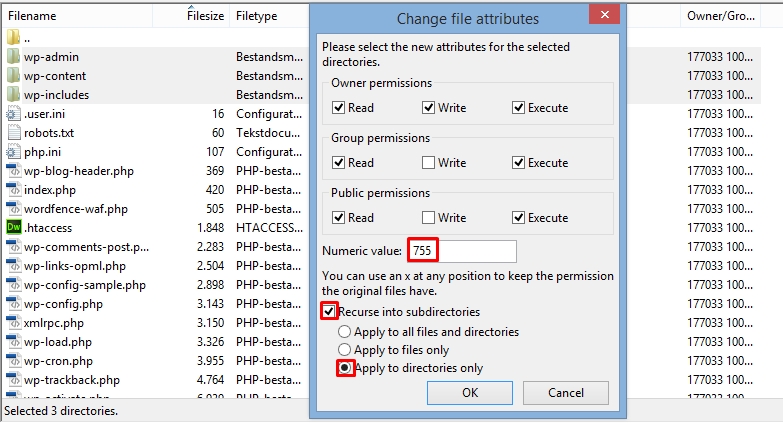This screenshot has width=783, height=423.
Task: Enable the Group Write permission checkbox
Action: point(428,162)
